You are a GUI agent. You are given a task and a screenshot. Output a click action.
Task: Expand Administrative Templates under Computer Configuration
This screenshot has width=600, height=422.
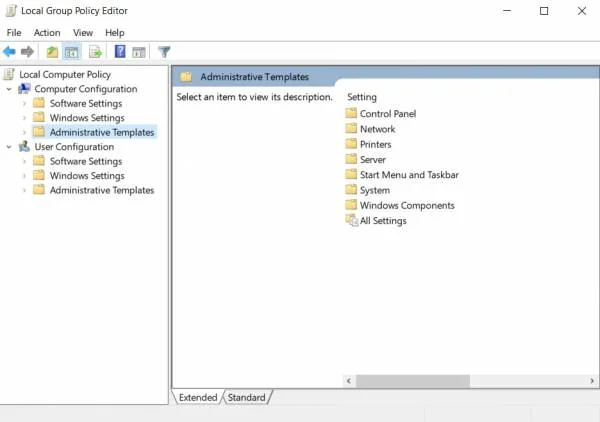click(24, 132)
